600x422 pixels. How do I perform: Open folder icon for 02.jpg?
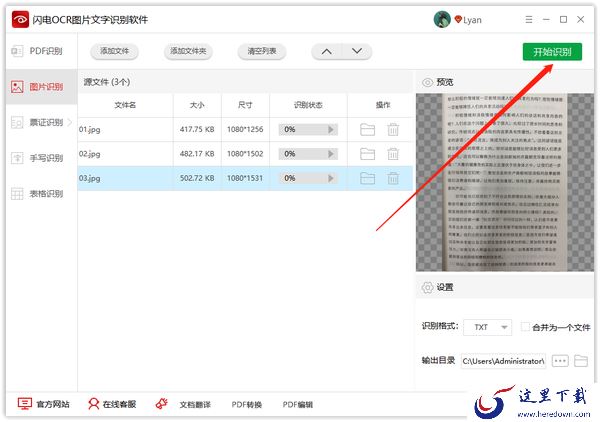tap(367, 154)
